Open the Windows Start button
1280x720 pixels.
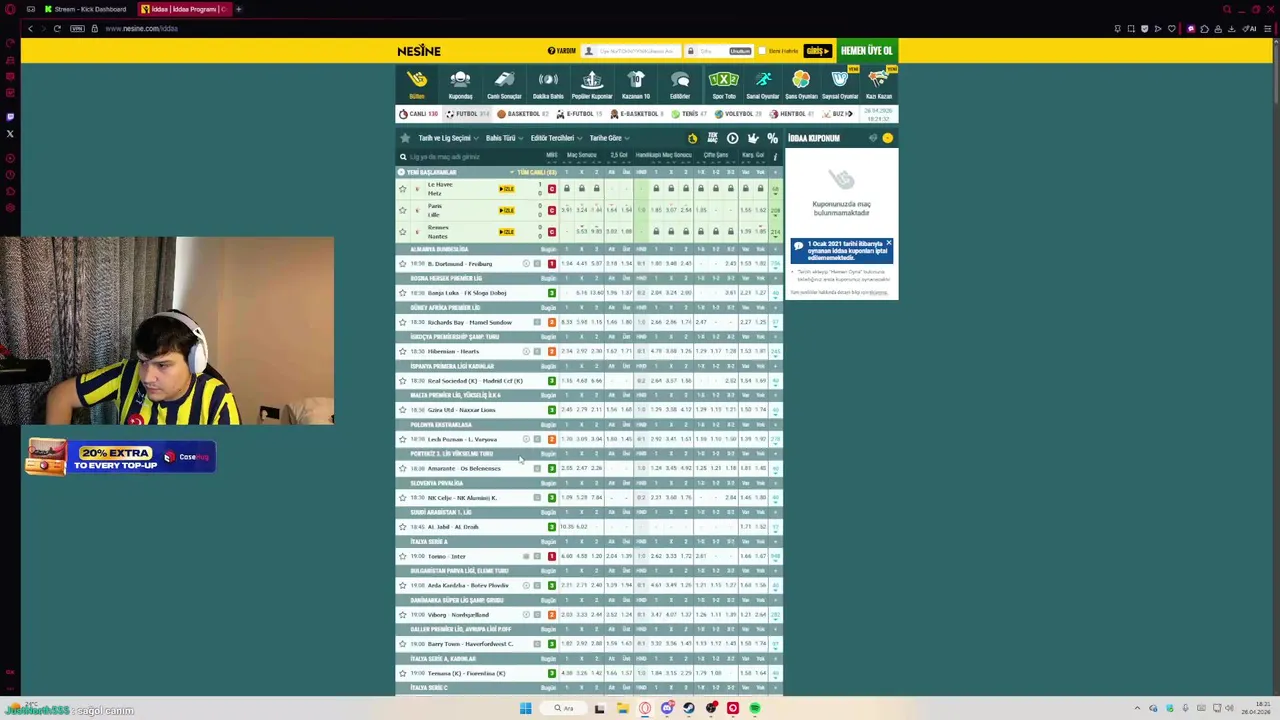tap(525, 708)
